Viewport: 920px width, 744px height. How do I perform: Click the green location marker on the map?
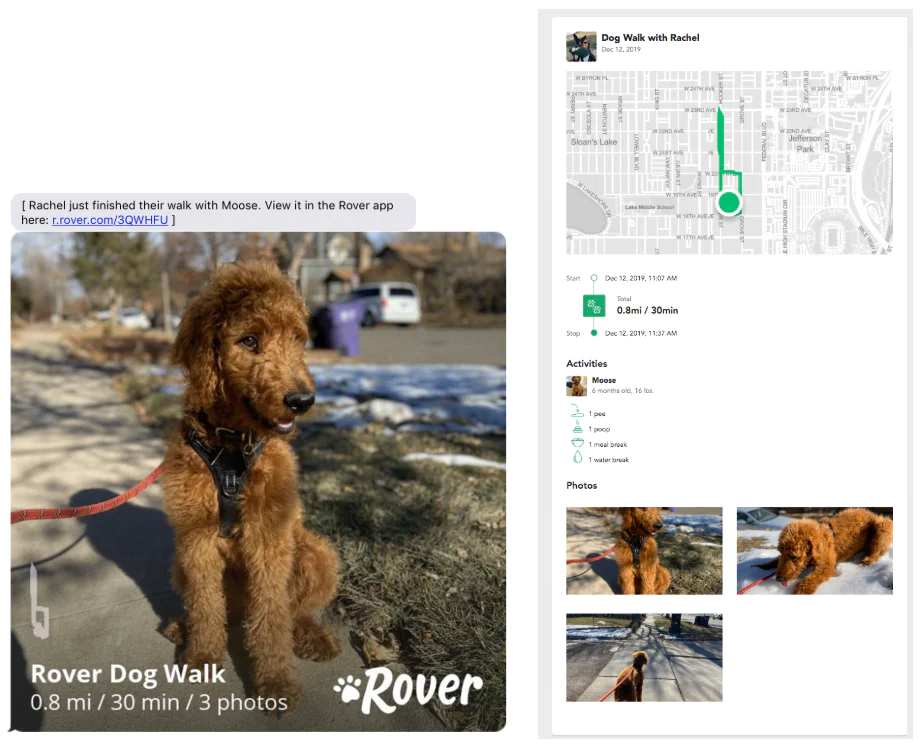tap(729, 202)
